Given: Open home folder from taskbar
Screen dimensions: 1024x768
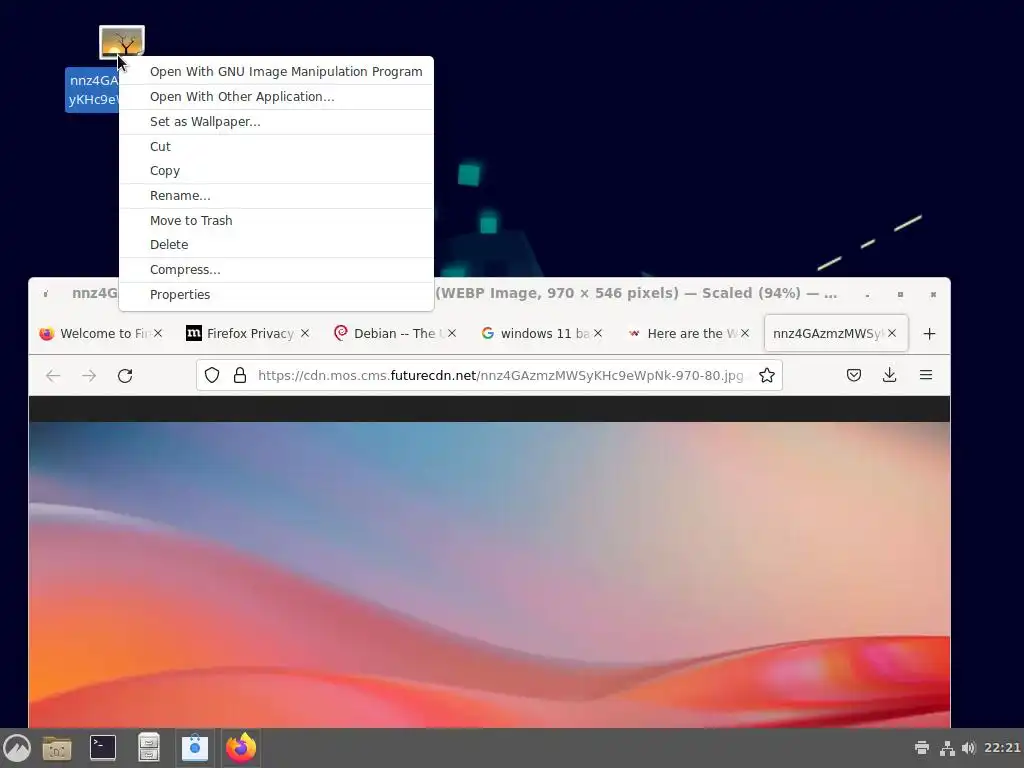Looking at the screenshot, I should pos(57,748).
